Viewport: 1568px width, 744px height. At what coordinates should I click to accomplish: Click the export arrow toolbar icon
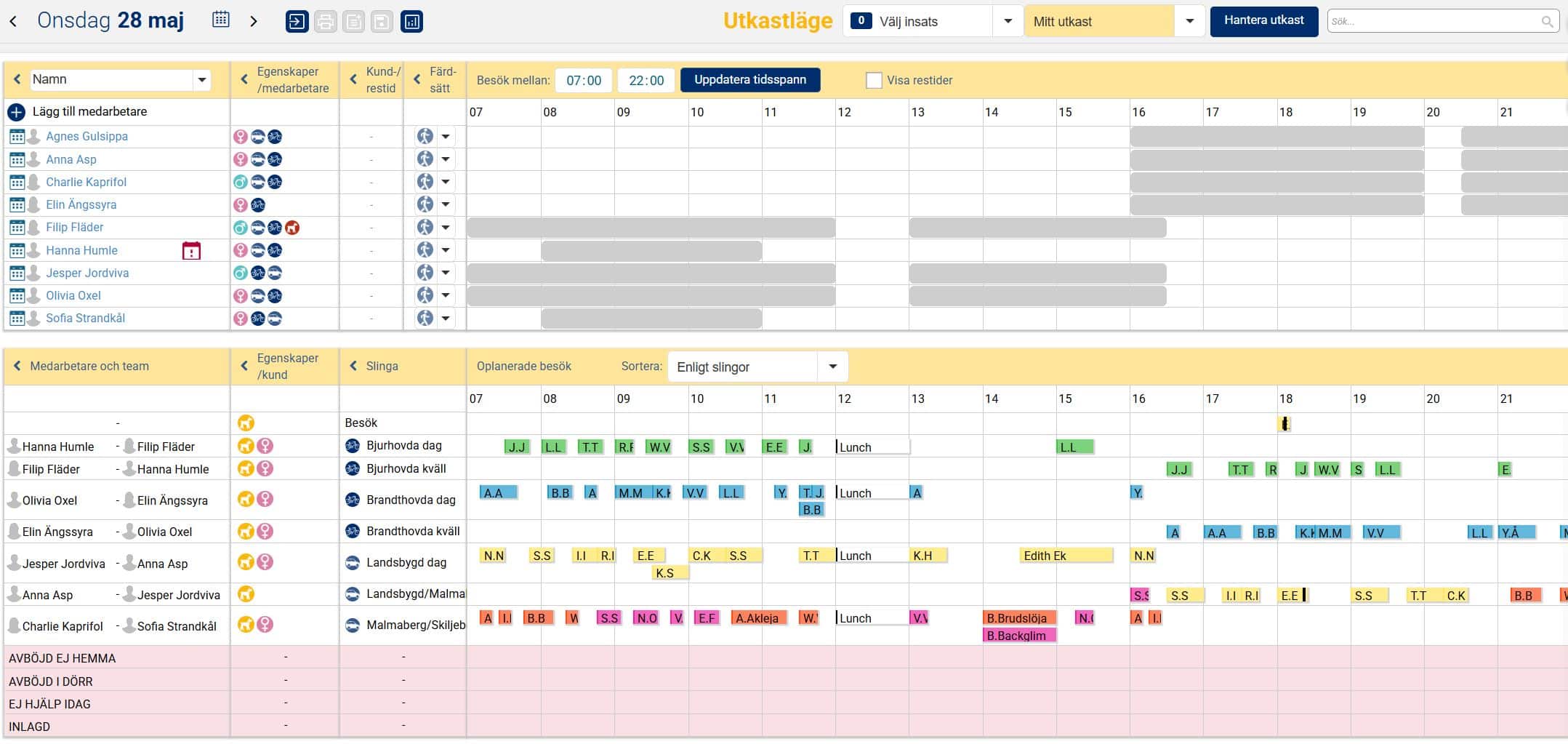(297, 22)
